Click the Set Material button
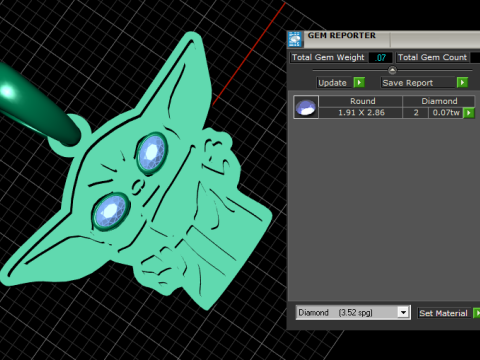 444,313
